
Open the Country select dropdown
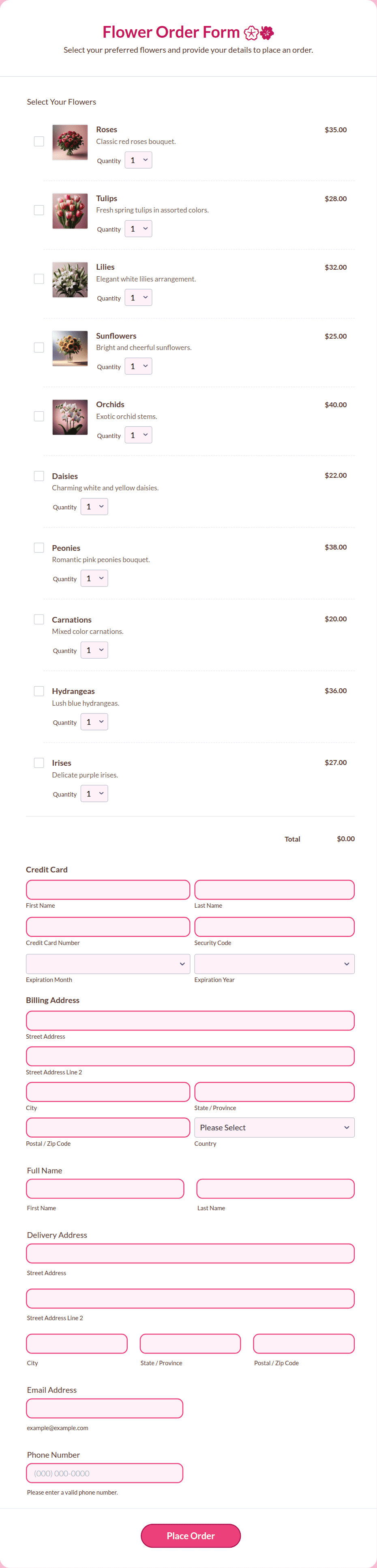click(x=274, y=1127)
